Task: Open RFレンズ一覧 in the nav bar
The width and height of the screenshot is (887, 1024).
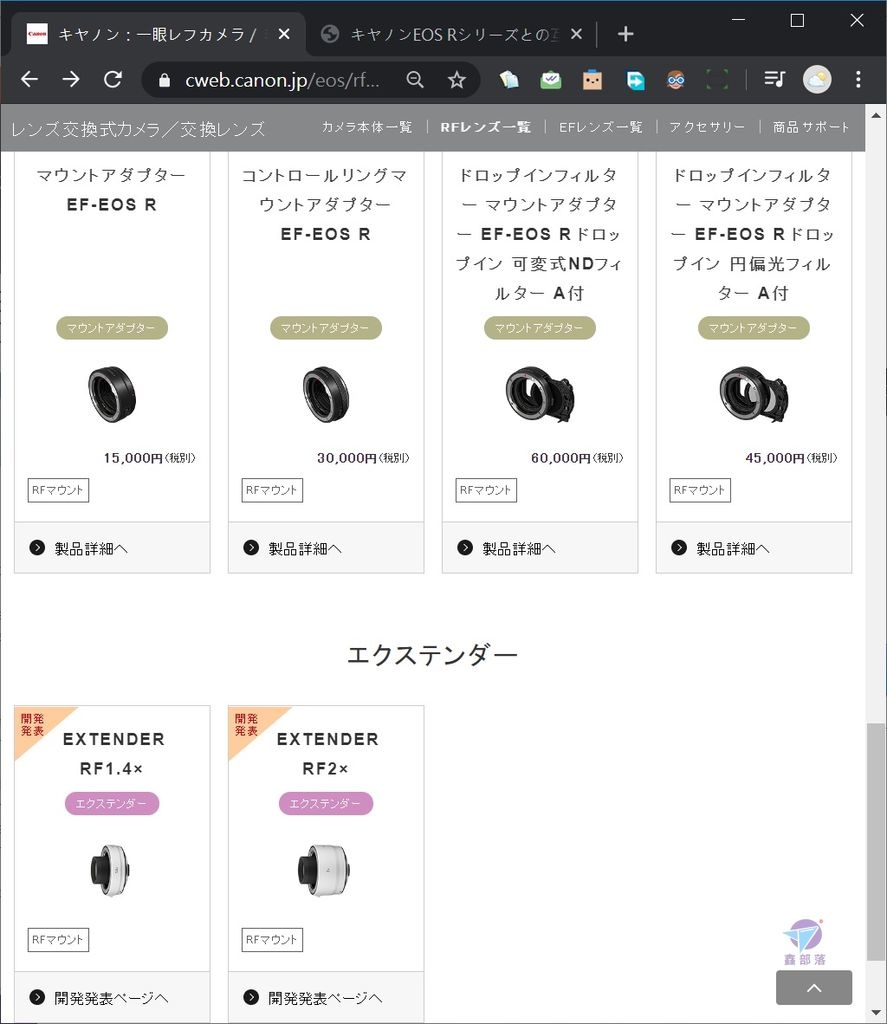Action: [x=485, y=127]
